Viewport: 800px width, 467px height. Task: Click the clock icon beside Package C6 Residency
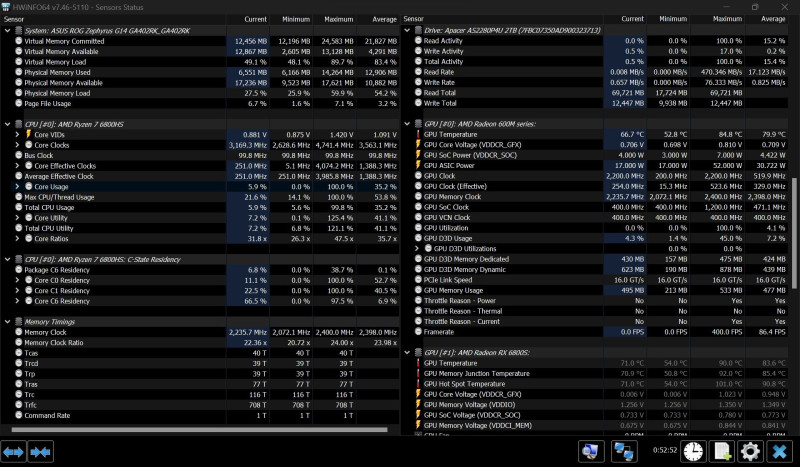[19, 269]
